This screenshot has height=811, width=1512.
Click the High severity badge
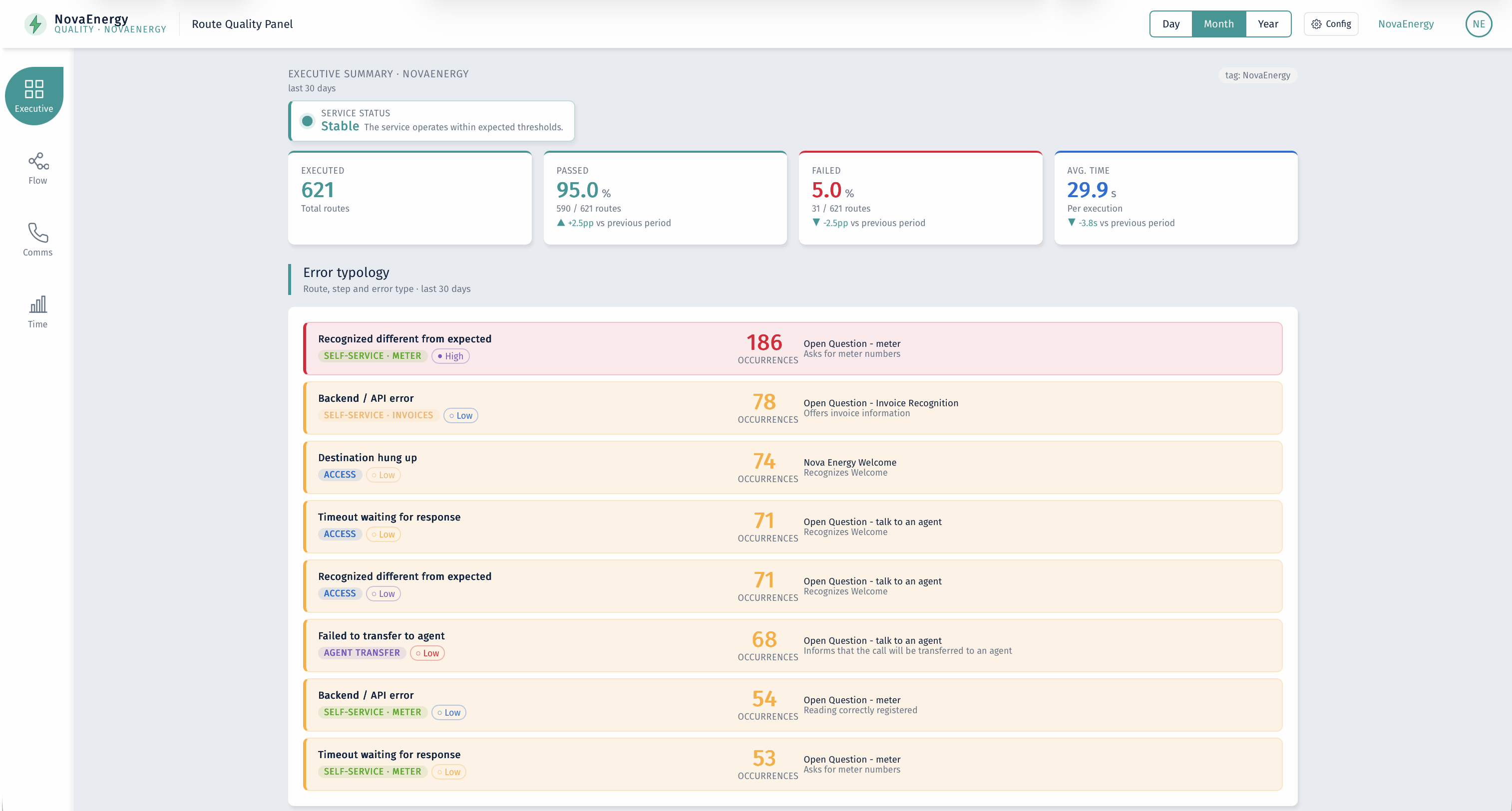(450, 356)
